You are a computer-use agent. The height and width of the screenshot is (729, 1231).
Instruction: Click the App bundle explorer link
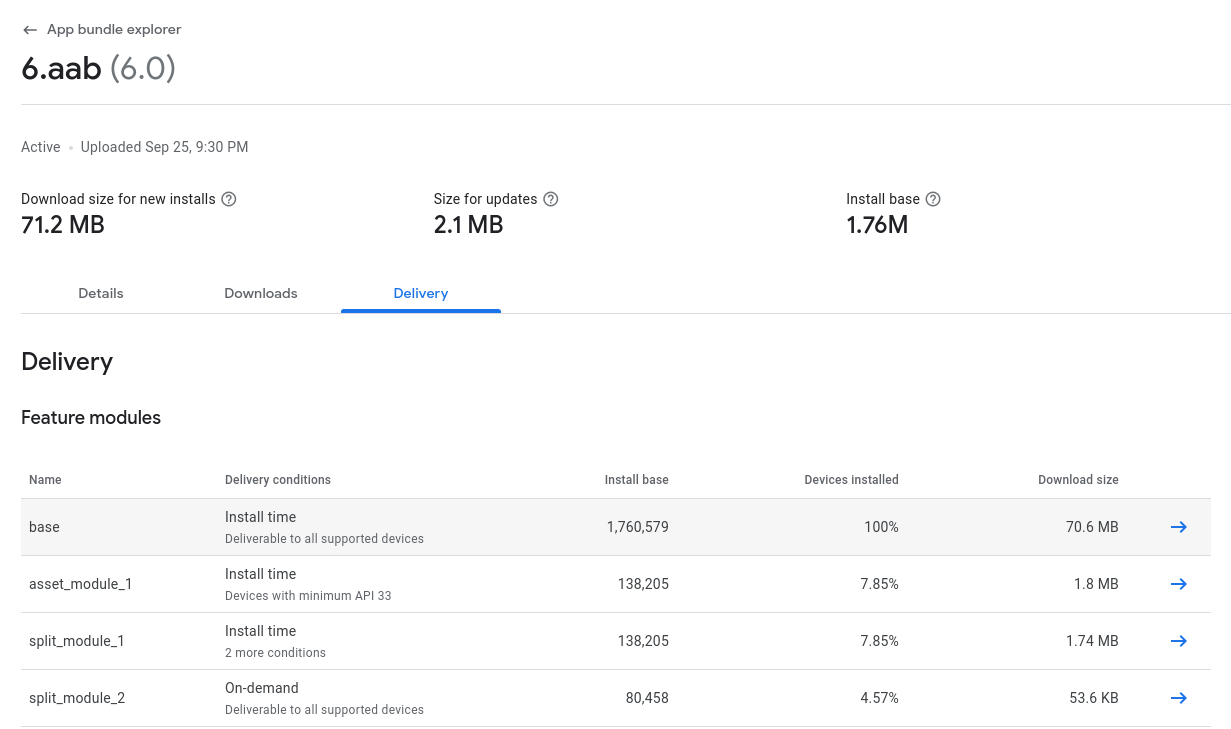point(114,30)
